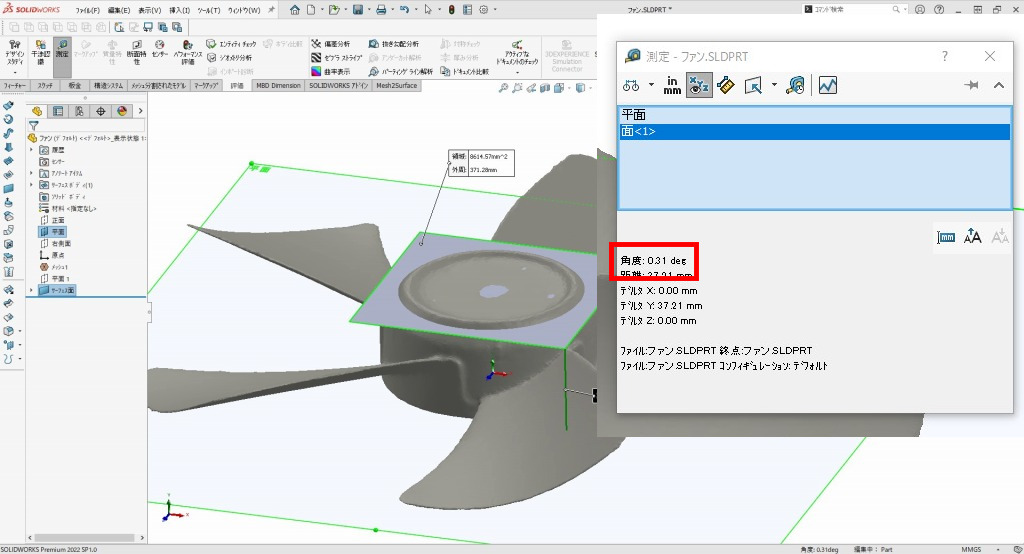Screen dimensions: 1024x554
Task: Open the 干渉認識 interference detection tool
Action: coord(40,54)
